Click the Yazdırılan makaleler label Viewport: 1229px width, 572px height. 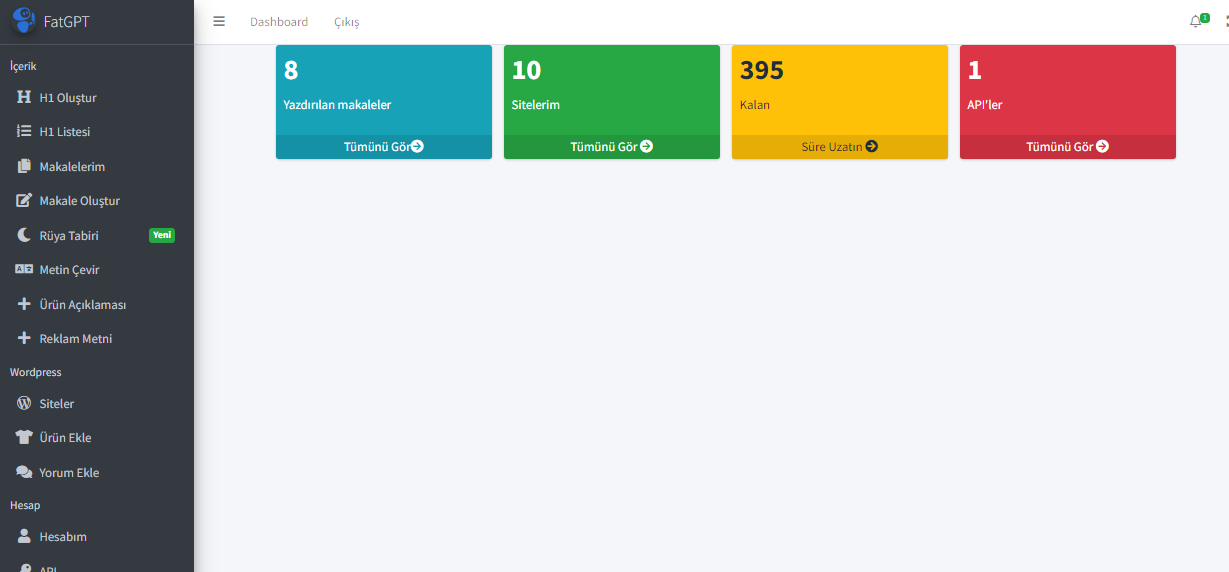click(x=337, y=105)
